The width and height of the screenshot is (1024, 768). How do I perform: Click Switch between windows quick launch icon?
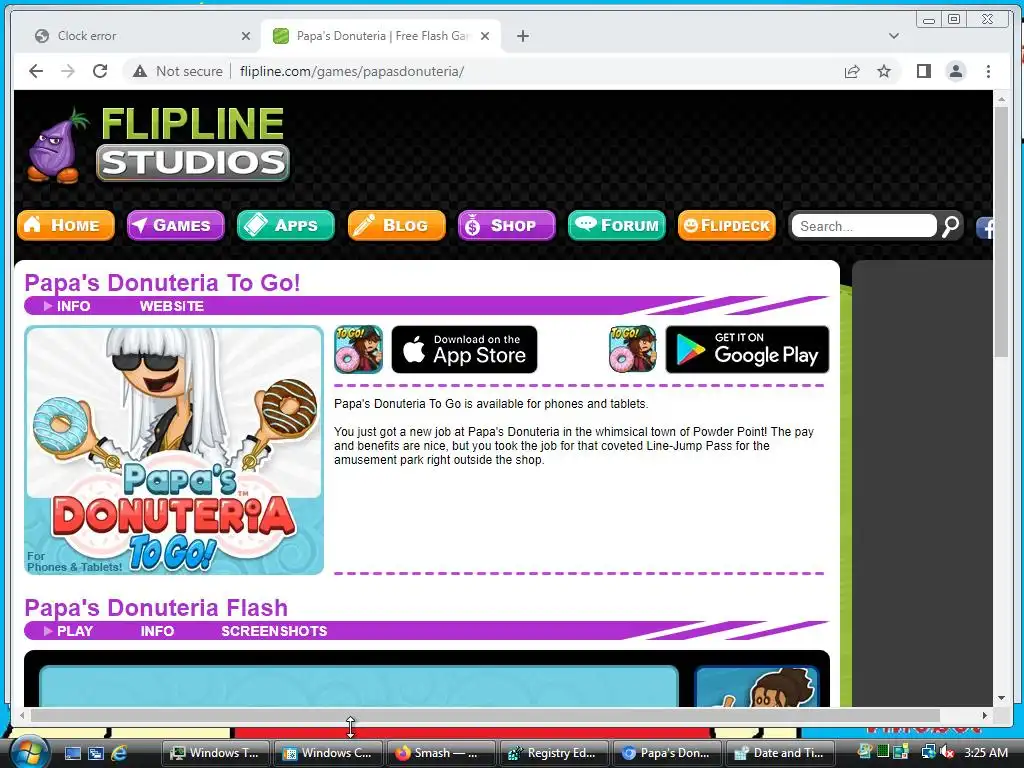coord(96,753)
